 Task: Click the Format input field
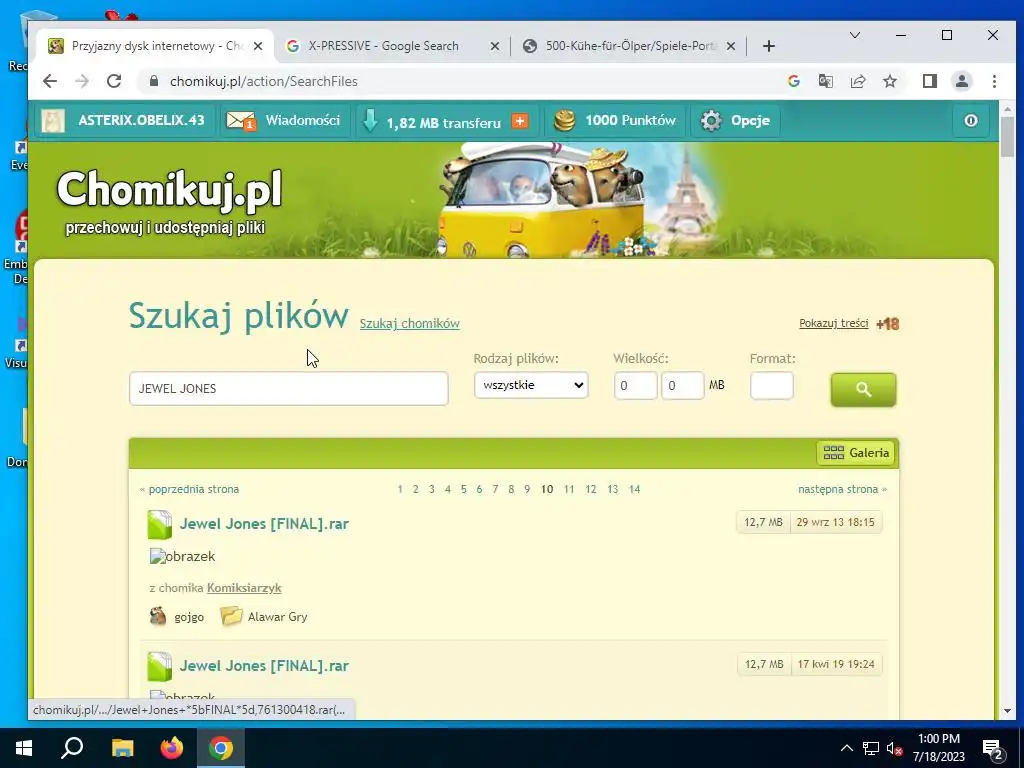tap(771, 385)
